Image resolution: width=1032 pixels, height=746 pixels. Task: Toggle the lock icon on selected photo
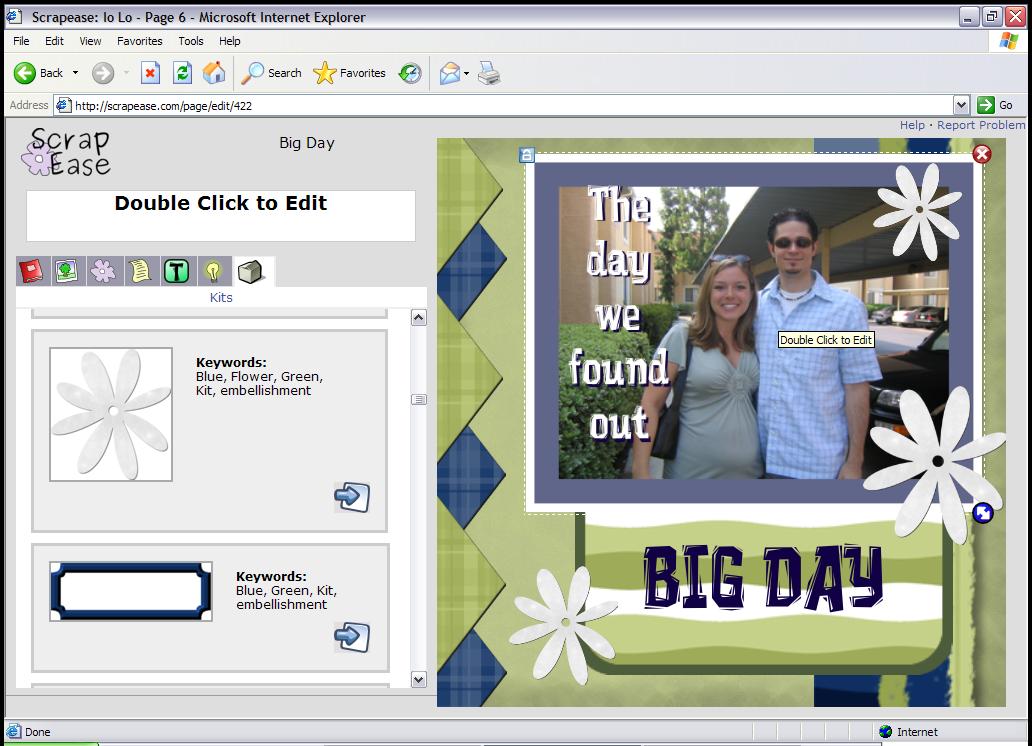[527, 155]
